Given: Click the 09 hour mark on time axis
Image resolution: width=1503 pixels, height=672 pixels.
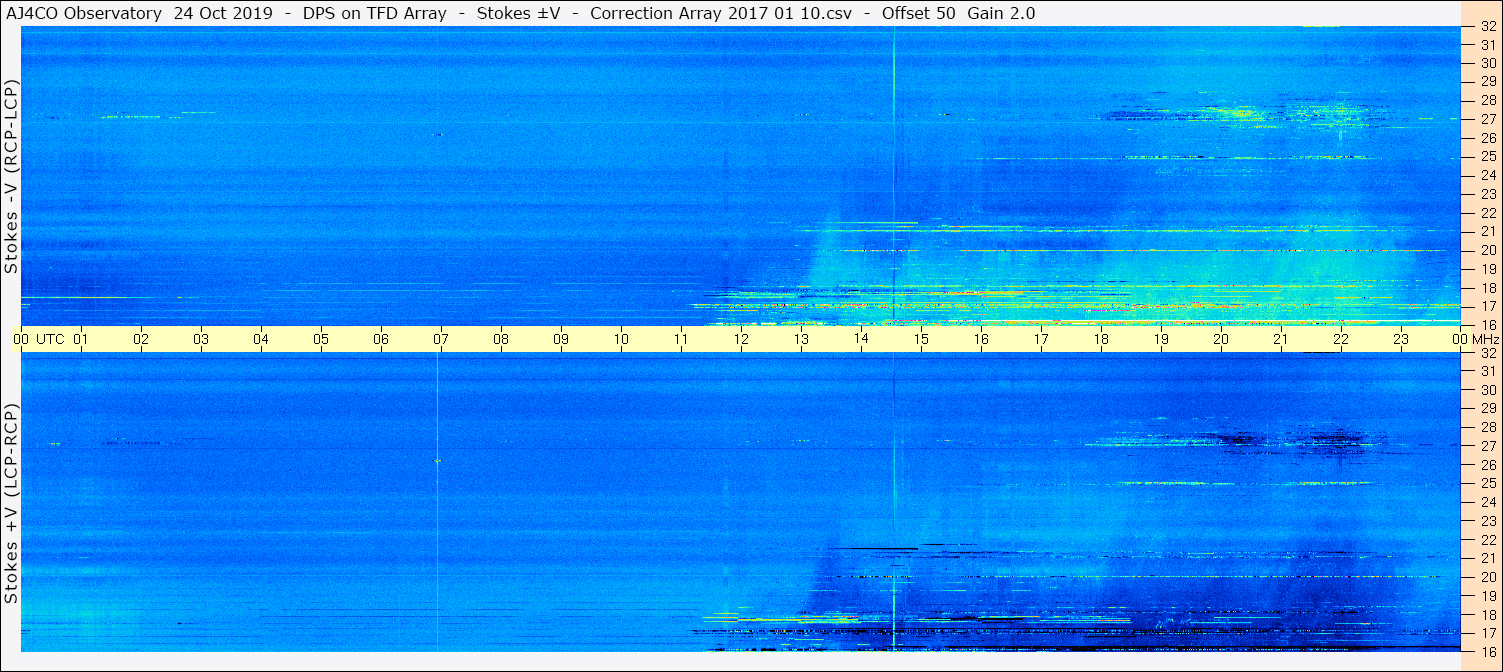Looking at the screenshot, I should pyautogui.click(x=561, y=339).
